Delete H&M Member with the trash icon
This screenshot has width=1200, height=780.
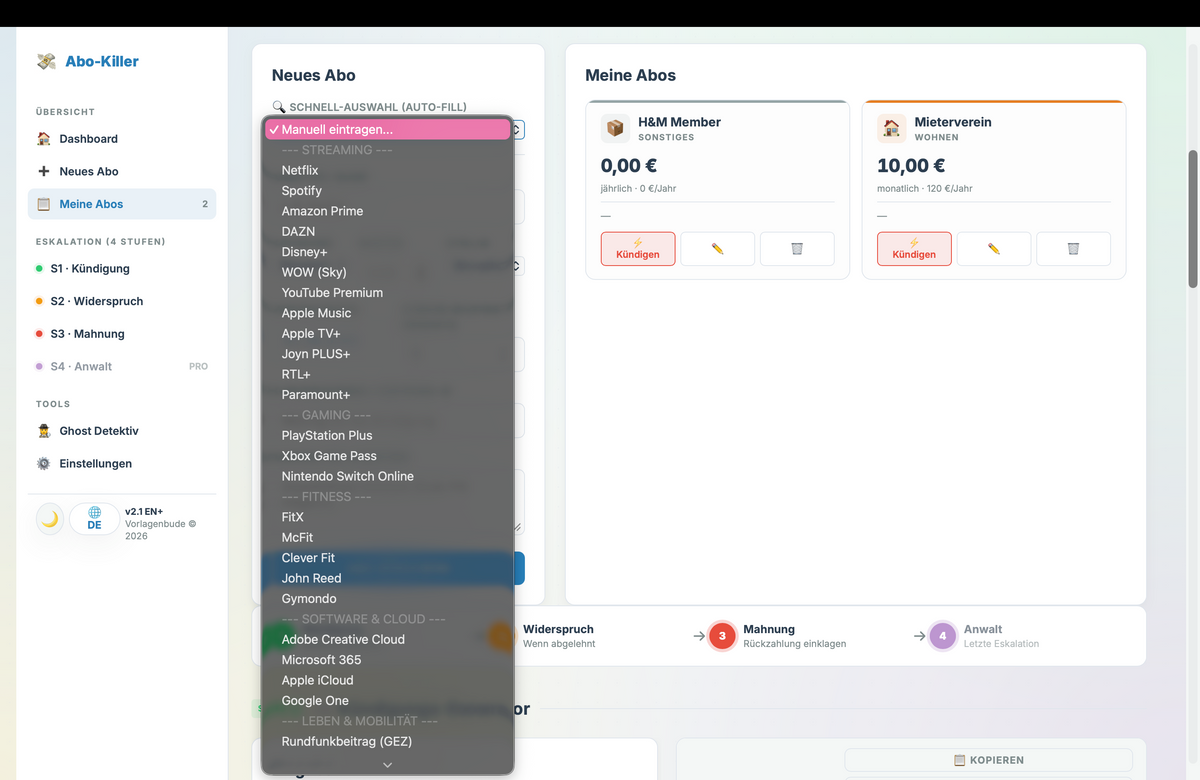pyautogui.click(x=797, y=249)
